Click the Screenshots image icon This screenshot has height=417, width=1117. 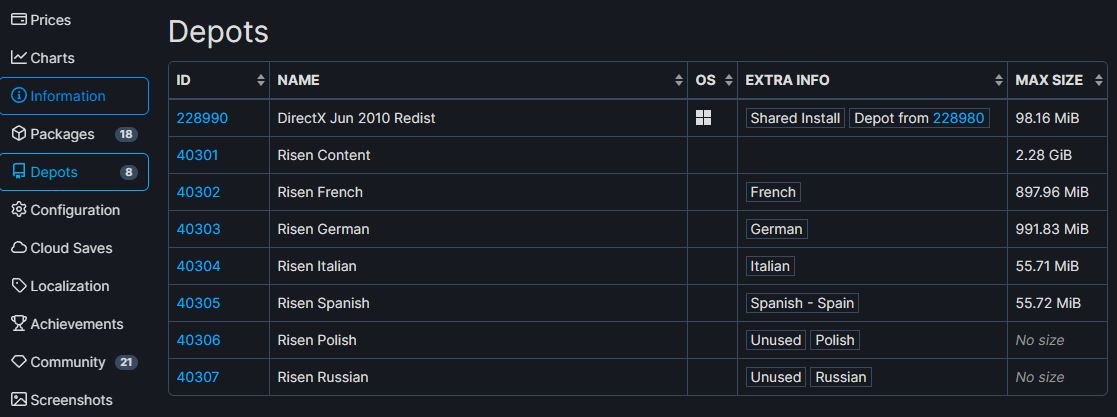[x=19, y=400]
